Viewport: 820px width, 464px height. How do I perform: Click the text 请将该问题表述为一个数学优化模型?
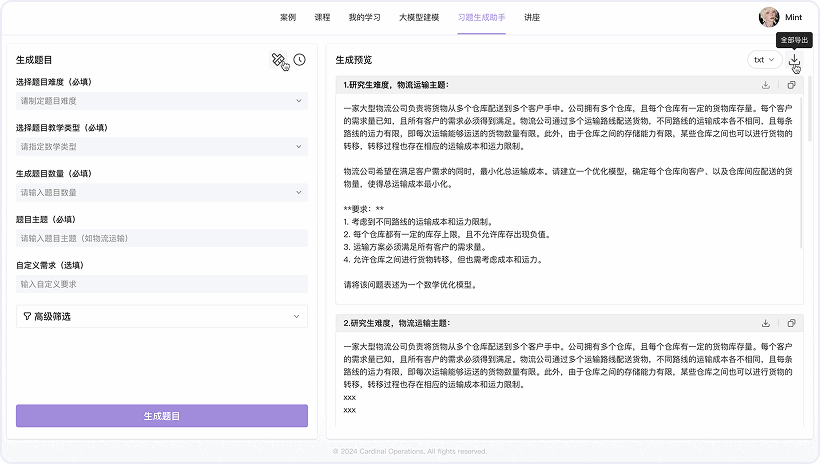pyautogui.click(x=410, y=285)
